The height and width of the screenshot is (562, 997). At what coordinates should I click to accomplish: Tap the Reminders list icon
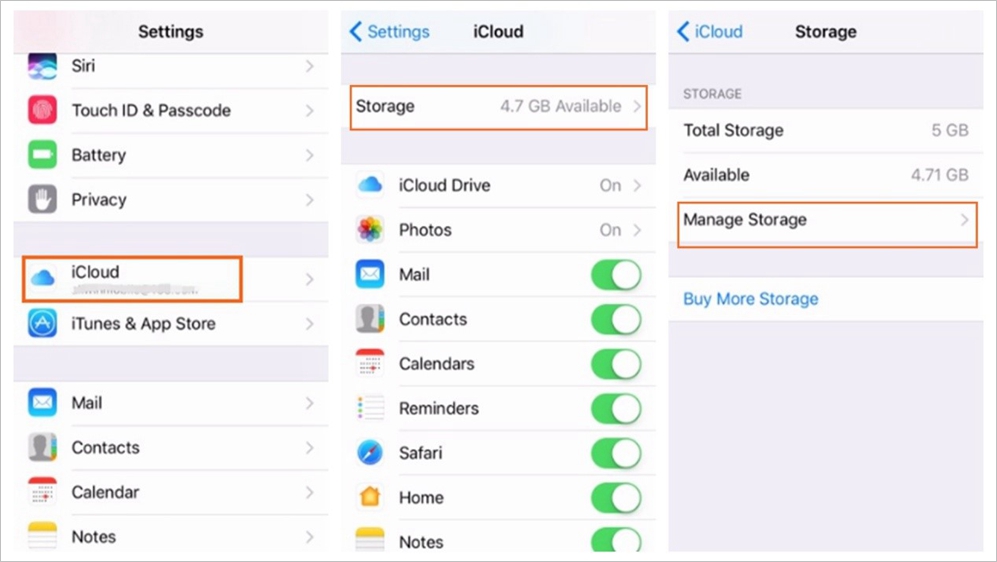point(370,408)
